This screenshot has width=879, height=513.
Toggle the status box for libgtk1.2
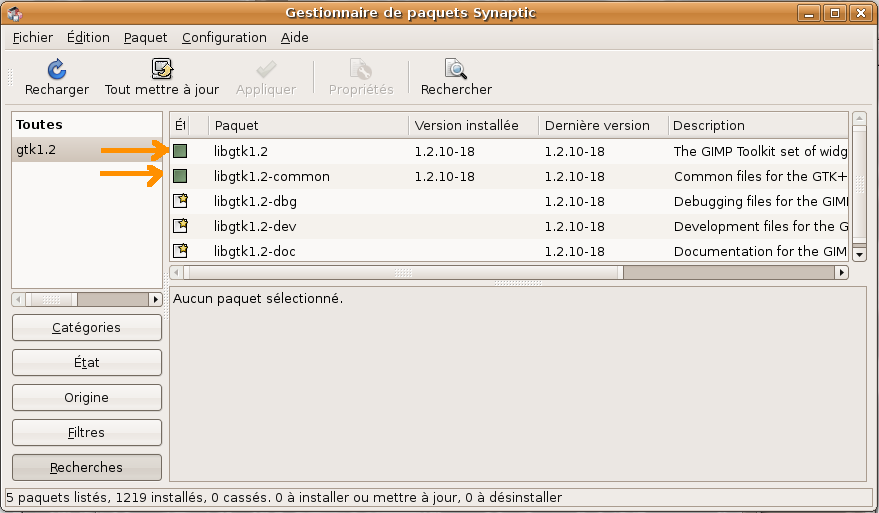[x=180, y=151]
